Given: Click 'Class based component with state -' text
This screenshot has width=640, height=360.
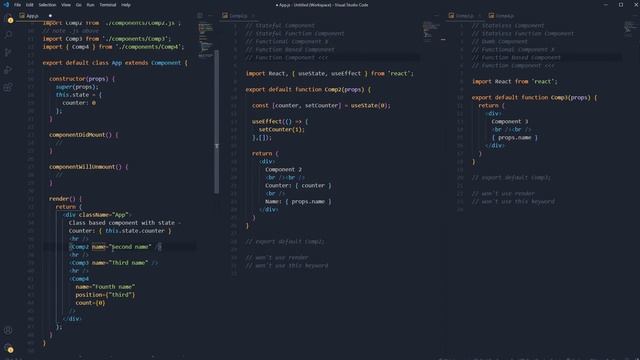Looking at the screenshot, I should 124,223.
